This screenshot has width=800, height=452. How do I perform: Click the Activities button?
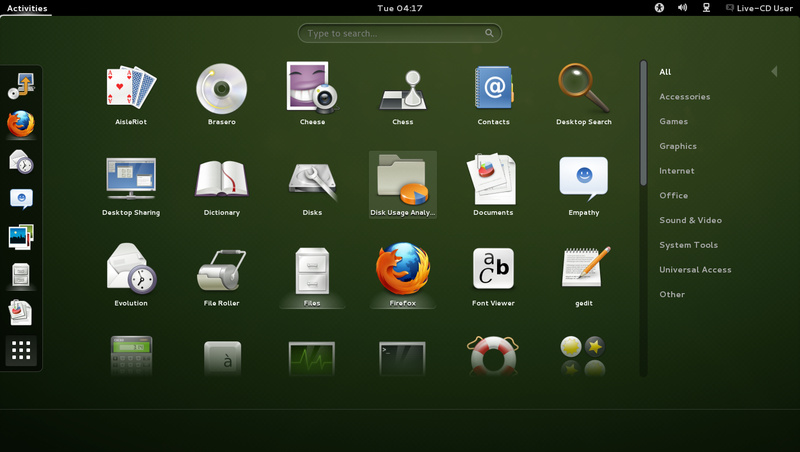pyautogui.click(x=27, y=8)
